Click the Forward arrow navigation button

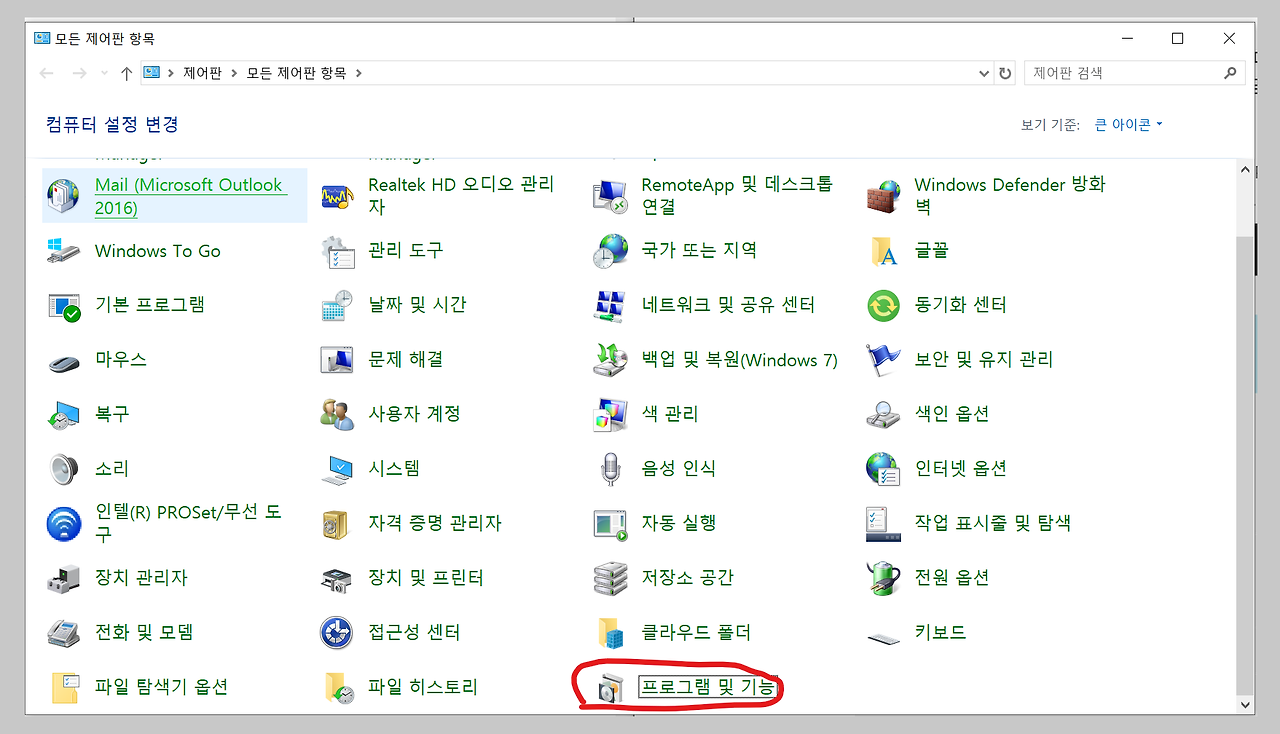(80, 73)
